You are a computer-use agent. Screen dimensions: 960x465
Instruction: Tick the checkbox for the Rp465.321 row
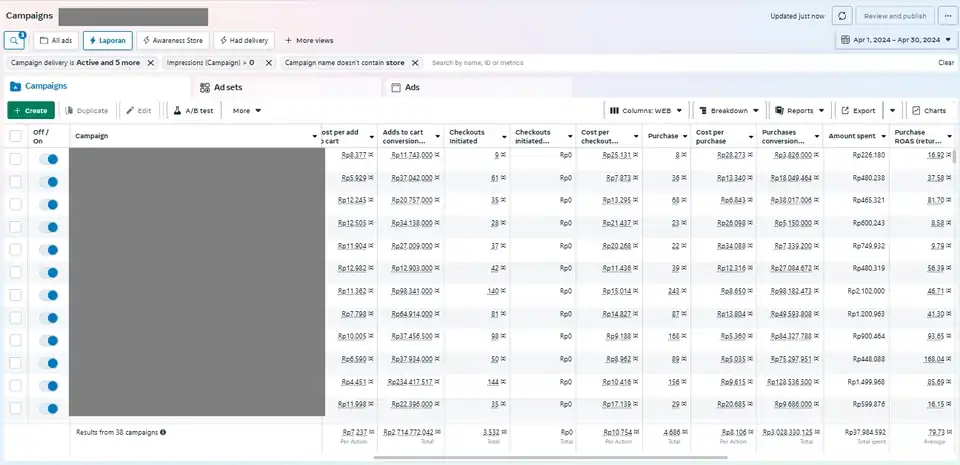coord(15,204)
